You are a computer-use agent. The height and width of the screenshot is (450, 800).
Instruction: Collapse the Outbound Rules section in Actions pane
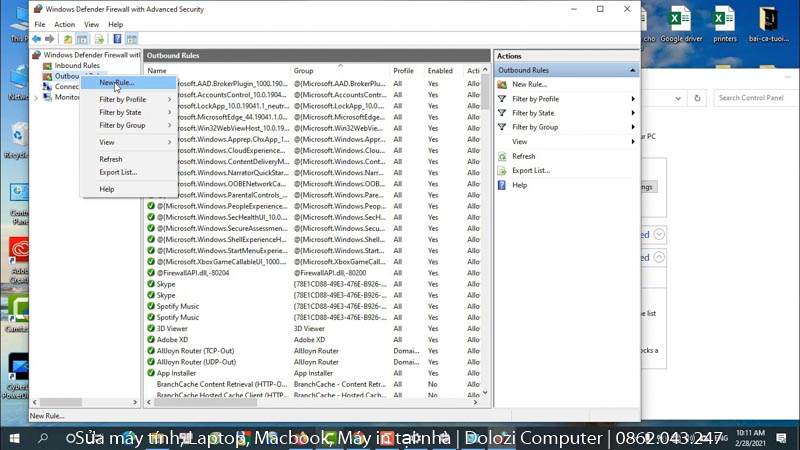click(x=632, y=70)
